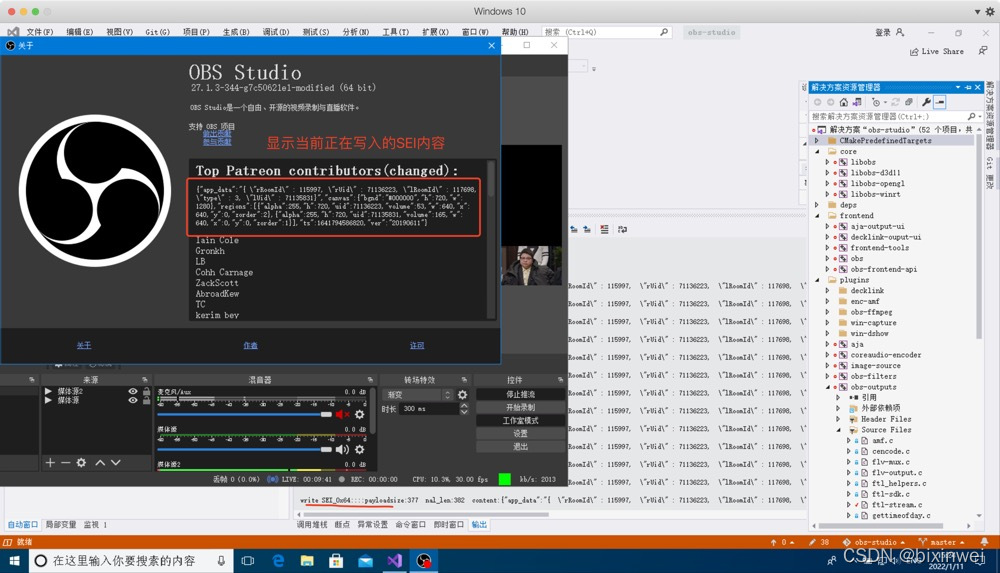This screenshot has width=1000, height=573.
Task: Expand the deps folder
Action: 817,205
